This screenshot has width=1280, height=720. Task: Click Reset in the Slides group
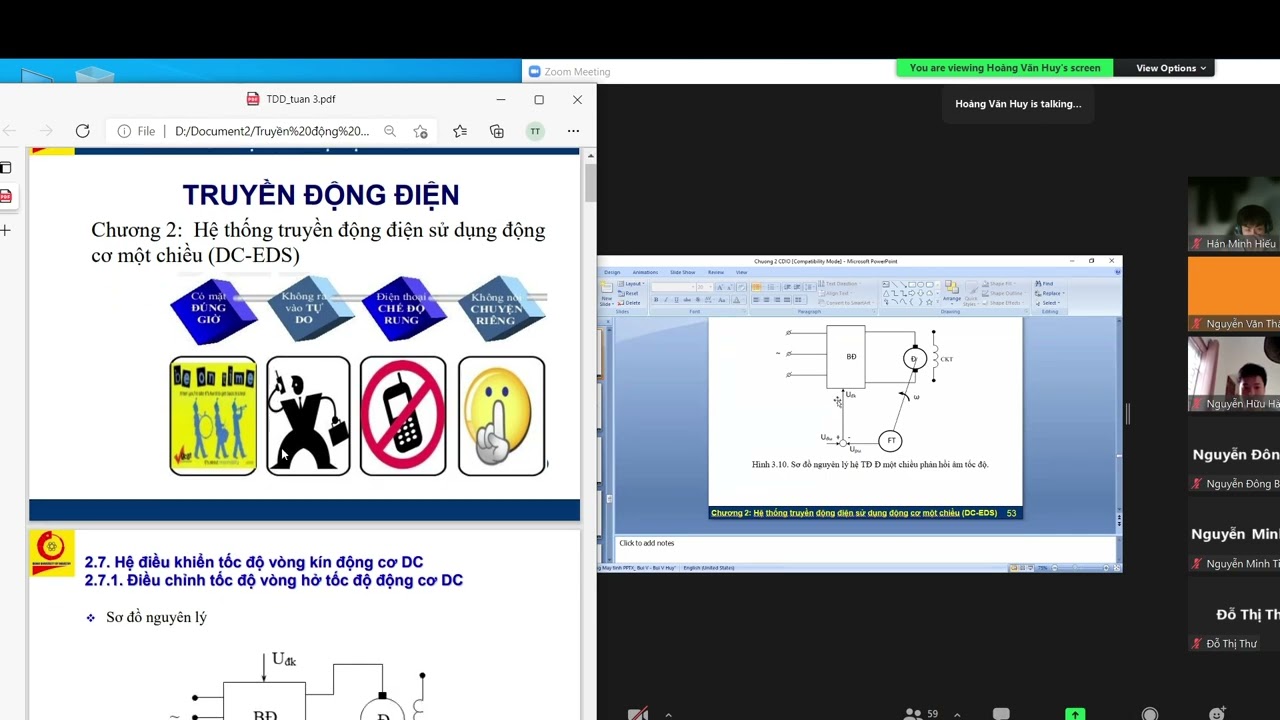(x=629, y=293)
